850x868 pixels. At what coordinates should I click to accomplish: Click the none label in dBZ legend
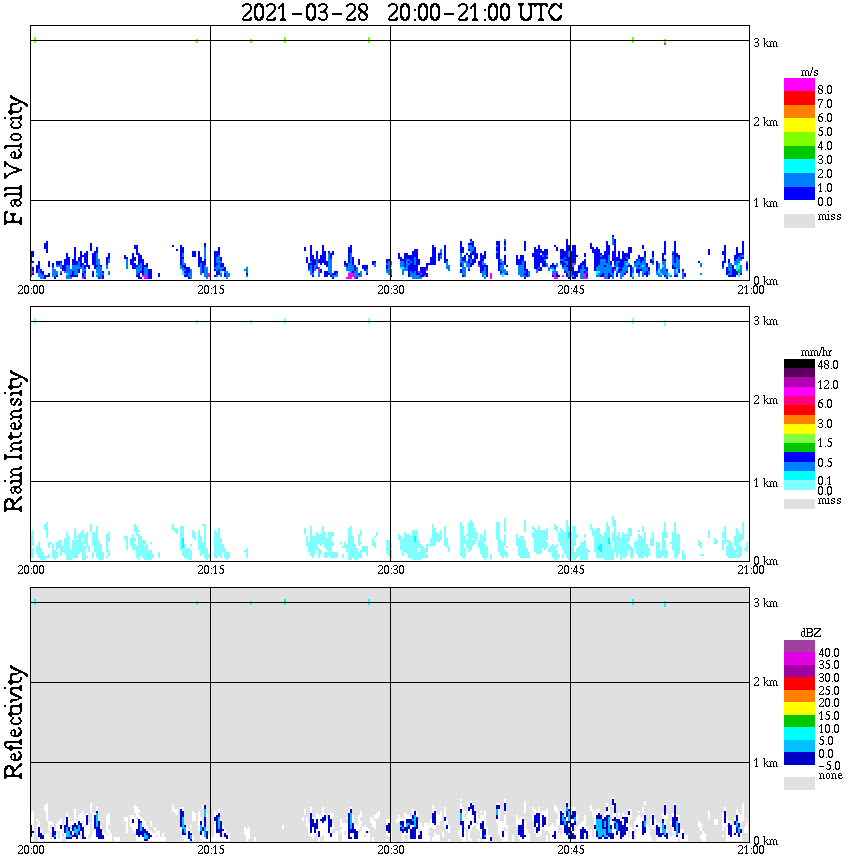click(x=830, y=776)
